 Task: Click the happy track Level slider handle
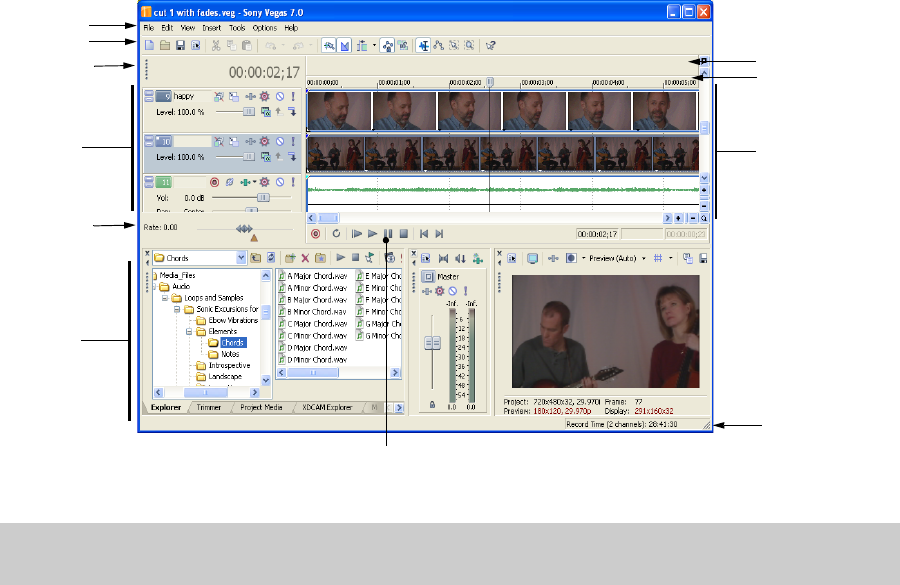tap(249, 112)
